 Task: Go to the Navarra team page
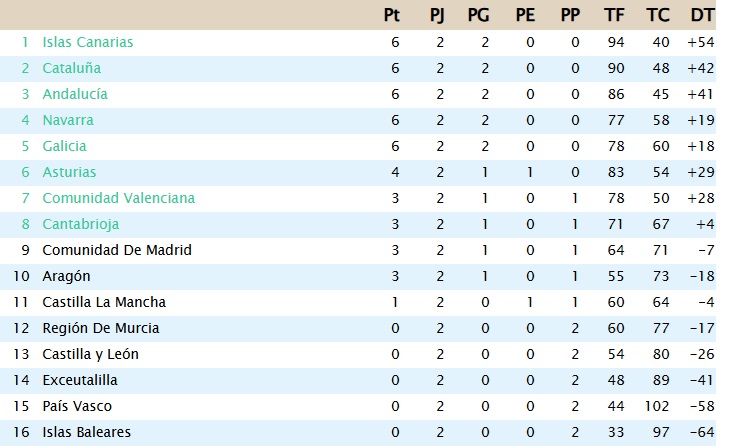coord(68,120)
